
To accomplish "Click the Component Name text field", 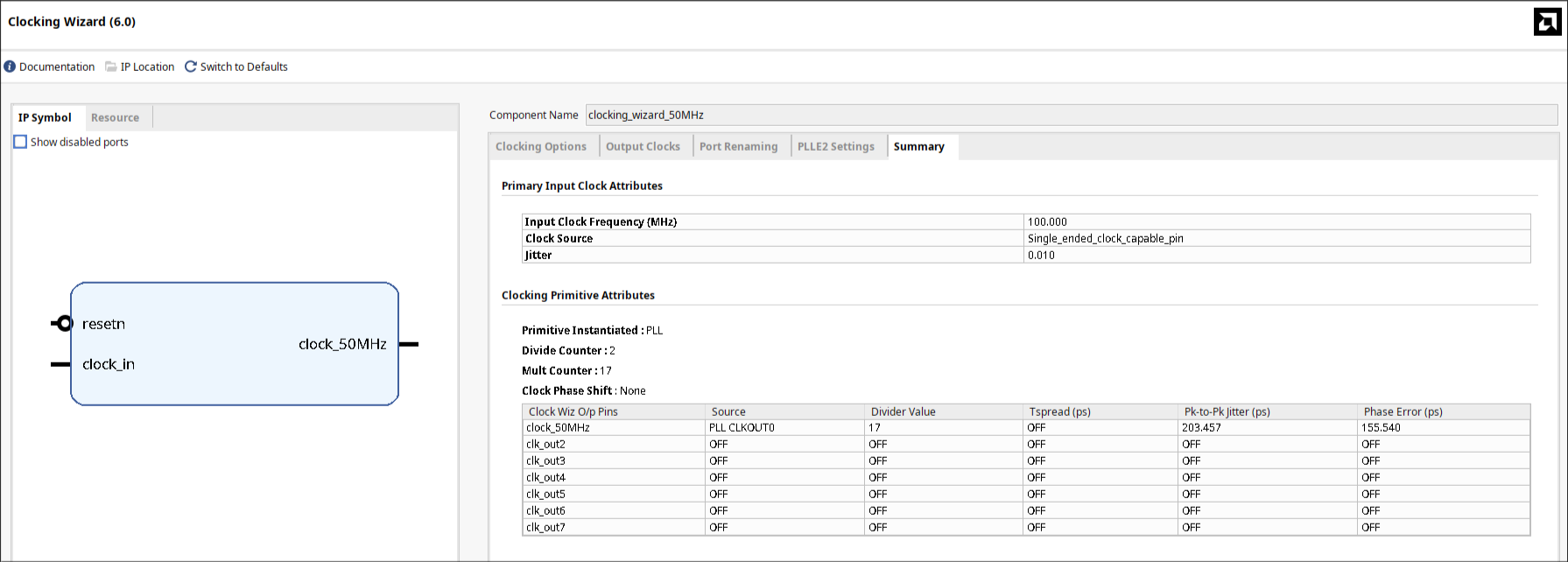I will tap(1070, 115).
